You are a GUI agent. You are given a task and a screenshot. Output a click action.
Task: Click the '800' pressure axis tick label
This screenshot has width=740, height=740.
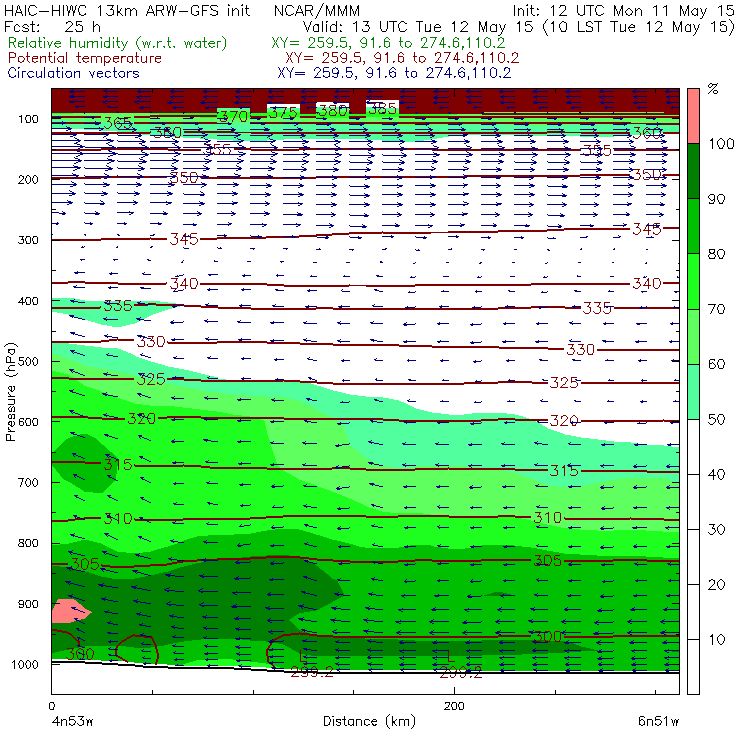(28, 543)
